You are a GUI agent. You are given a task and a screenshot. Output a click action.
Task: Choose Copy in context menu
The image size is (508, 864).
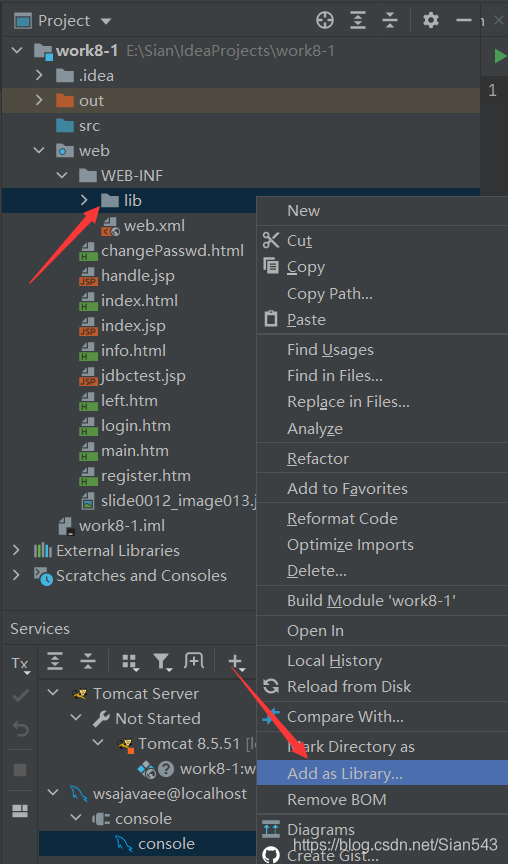point(382,267)
